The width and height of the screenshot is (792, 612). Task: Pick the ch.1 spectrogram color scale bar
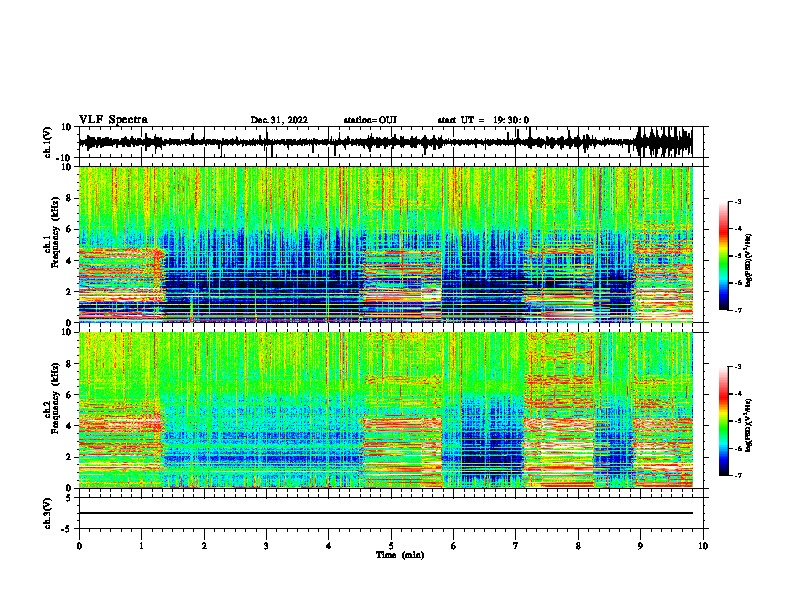[724, 256]
